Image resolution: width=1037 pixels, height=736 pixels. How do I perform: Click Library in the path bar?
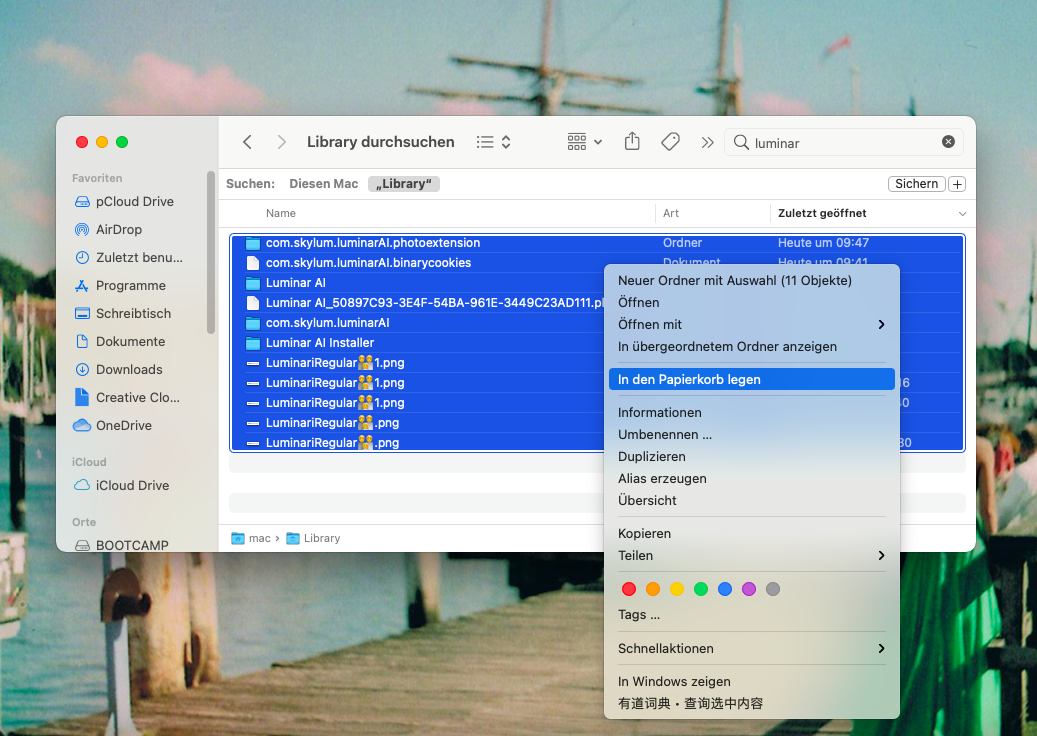(313, 538)
